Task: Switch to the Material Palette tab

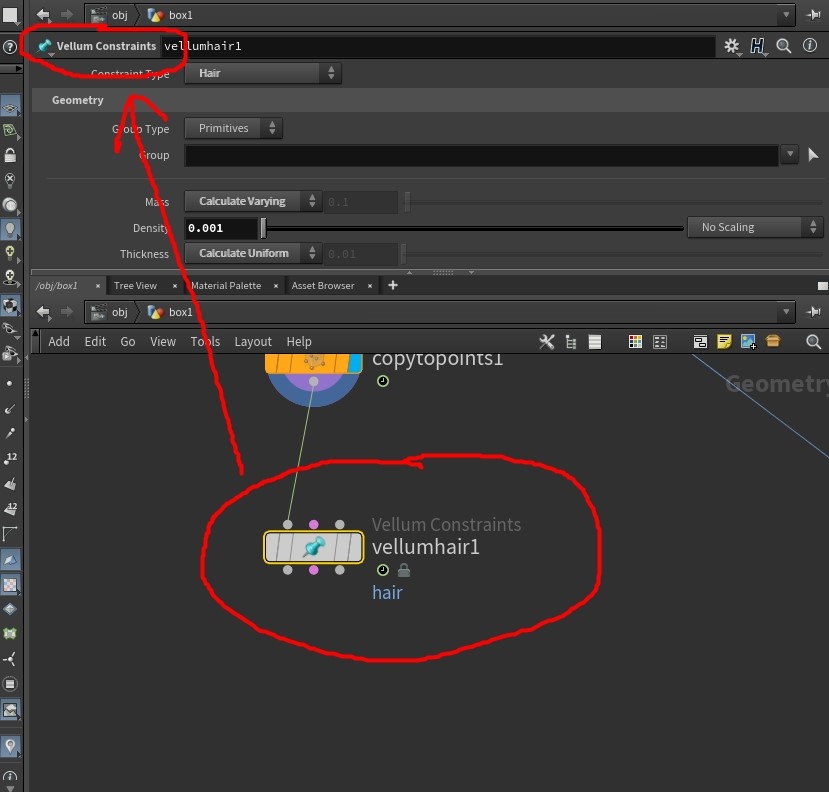Action: tap(226, 286)
